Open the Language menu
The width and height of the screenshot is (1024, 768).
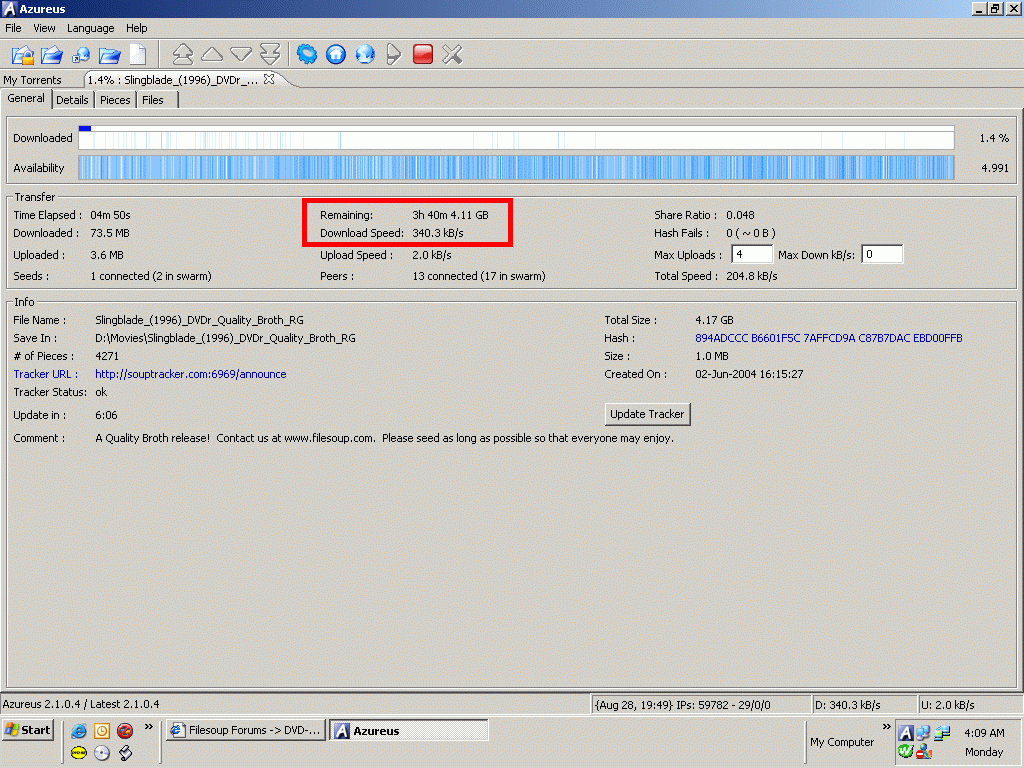(x=90, y=28)
